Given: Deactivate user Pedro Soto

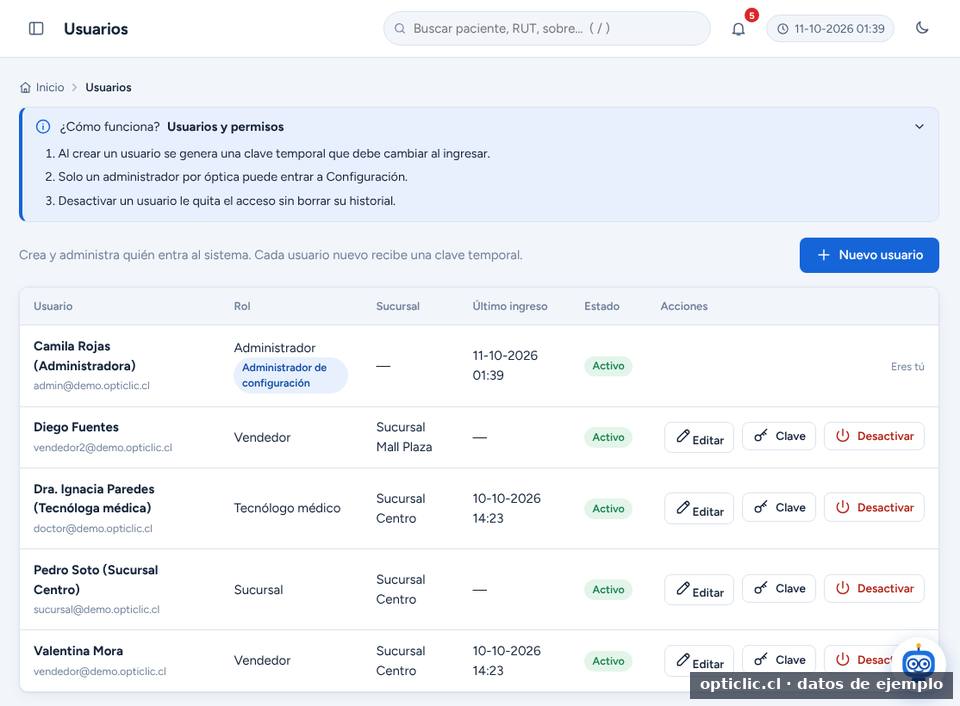Looking at the screenshot, I should coord(874,588).
